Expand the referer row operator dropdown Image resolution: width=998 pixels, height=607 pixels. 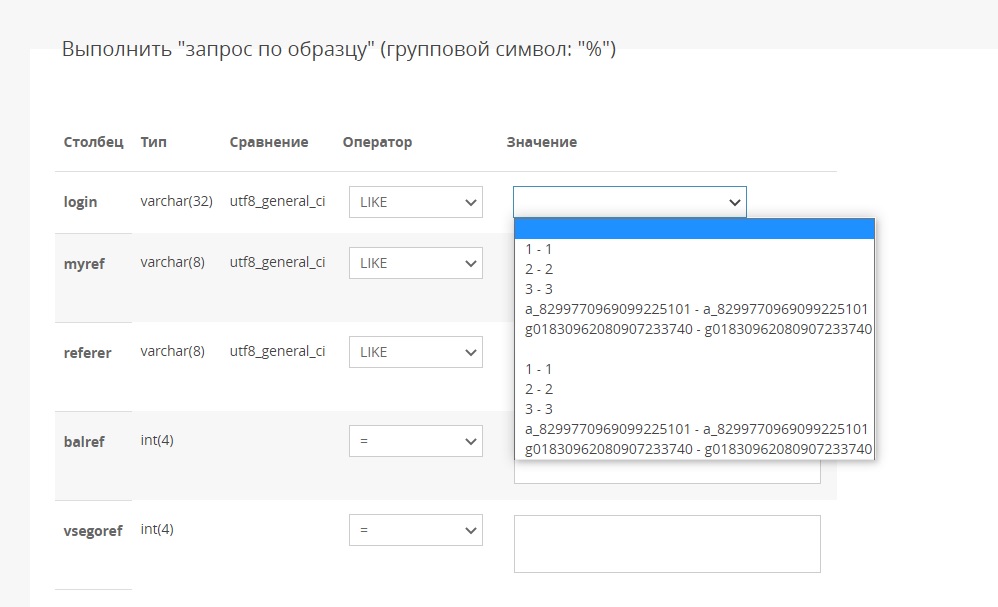click(415, 352)
